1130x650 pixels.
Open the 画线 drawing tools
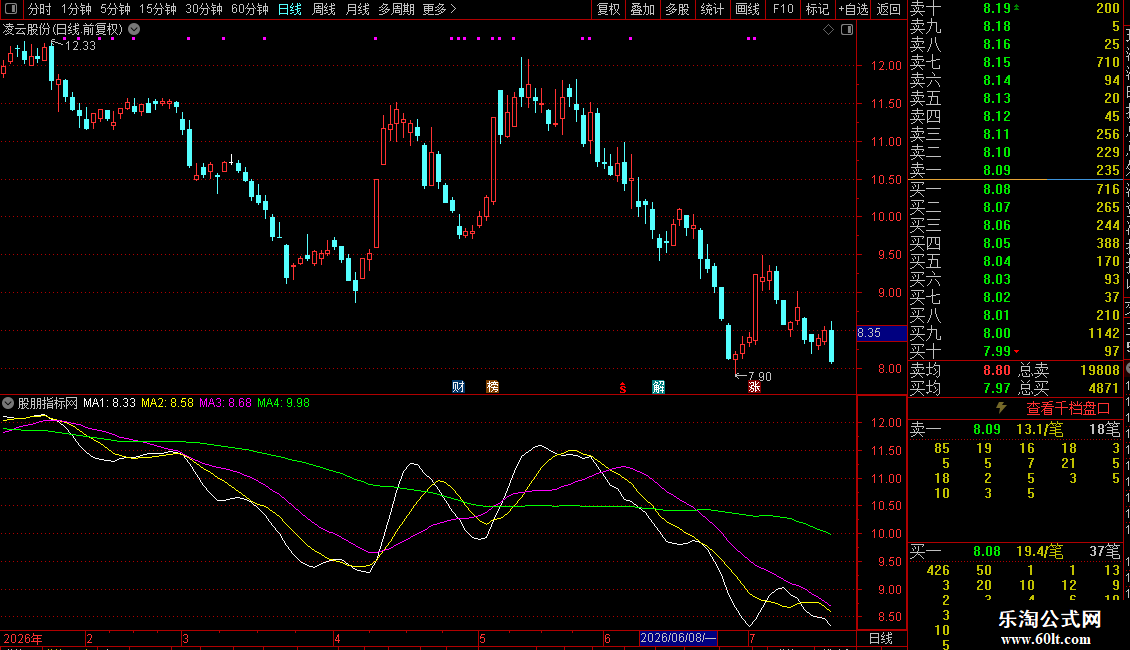(x=747, y=9)
